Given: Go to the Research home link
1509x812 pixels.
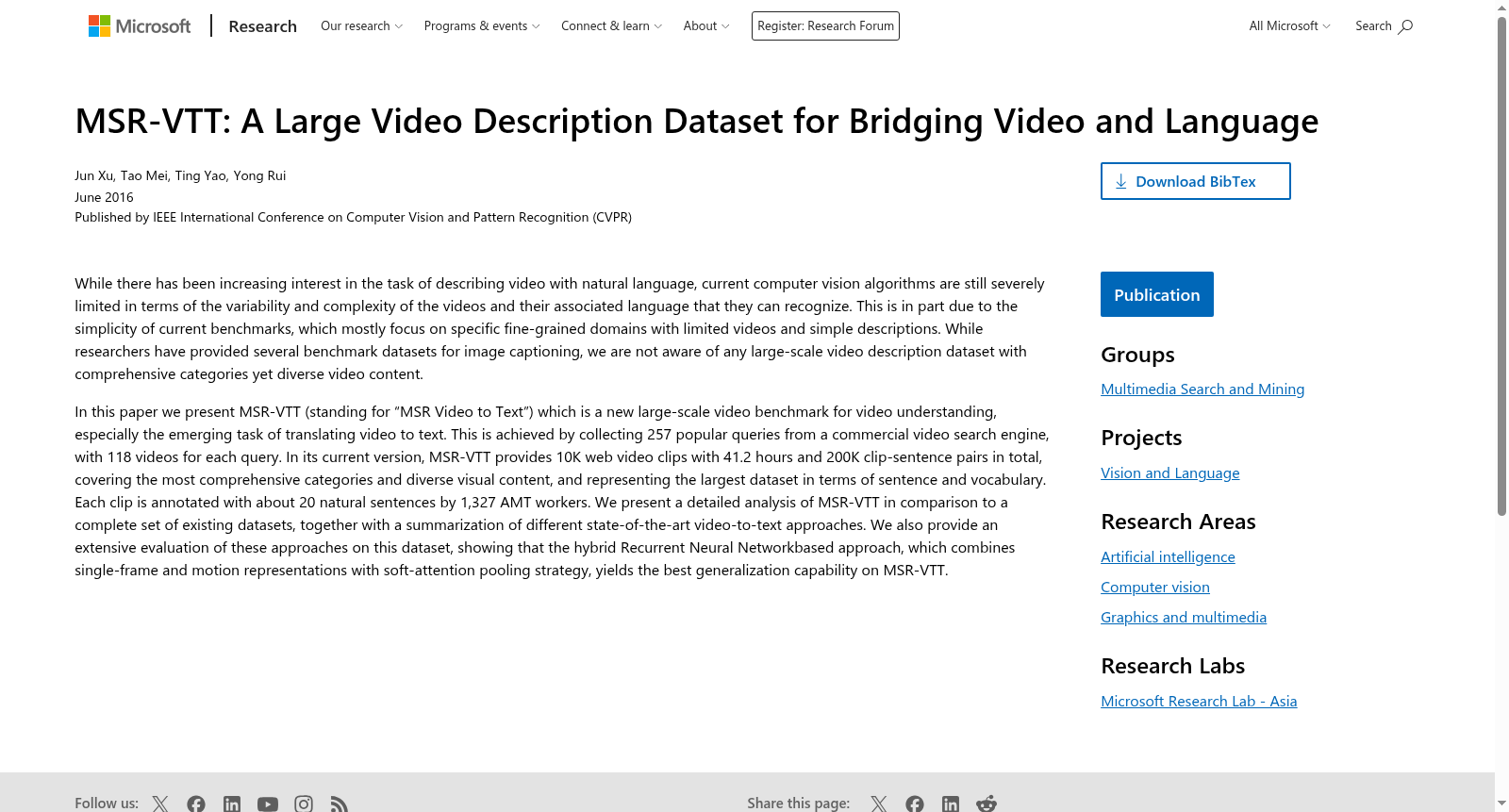Looking at the screenshot, I should point(263,26).
